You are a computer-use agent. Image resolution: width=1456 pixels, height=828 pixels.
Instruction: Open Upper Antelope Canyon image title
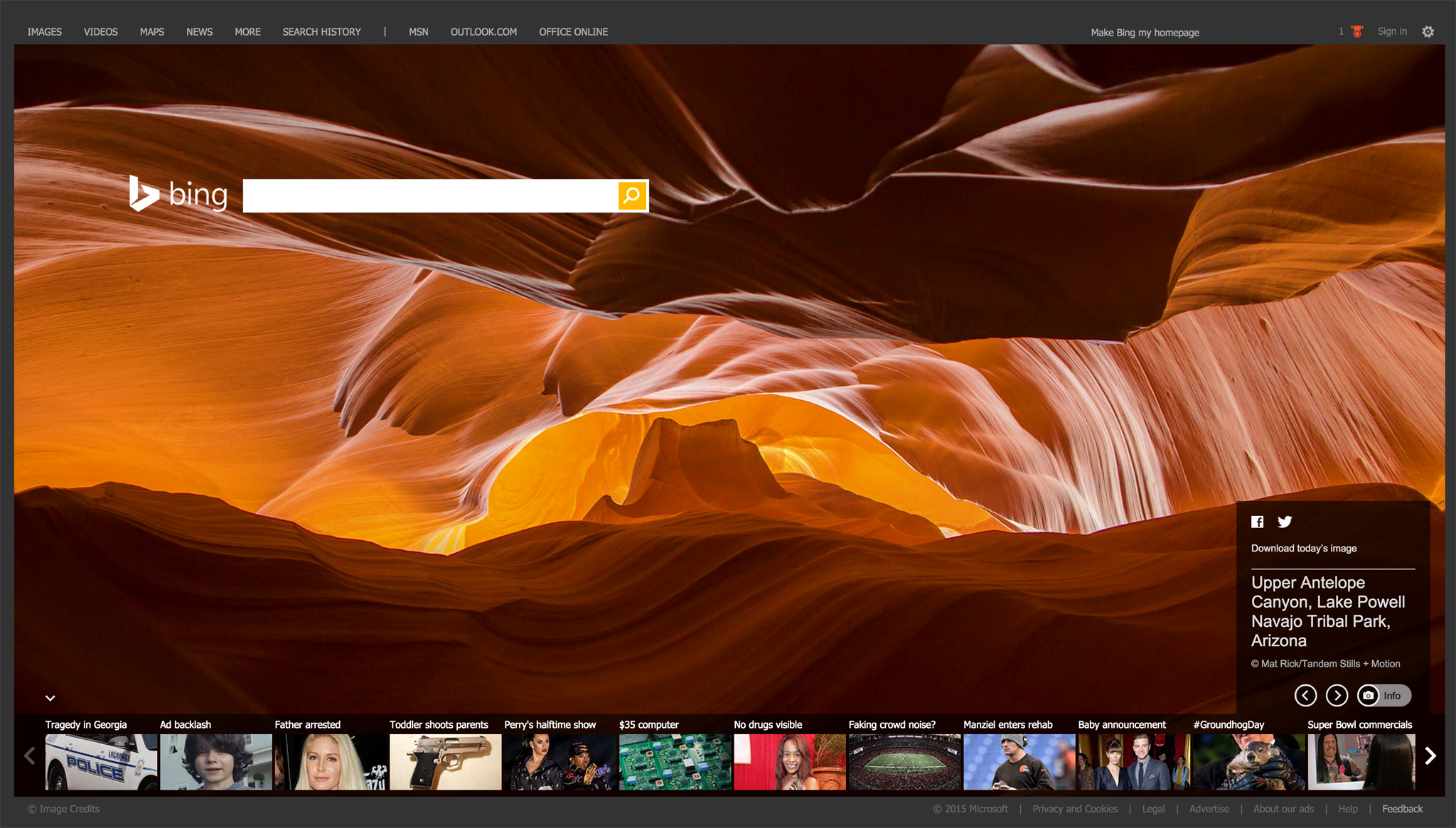click(x=1328, y=611)
